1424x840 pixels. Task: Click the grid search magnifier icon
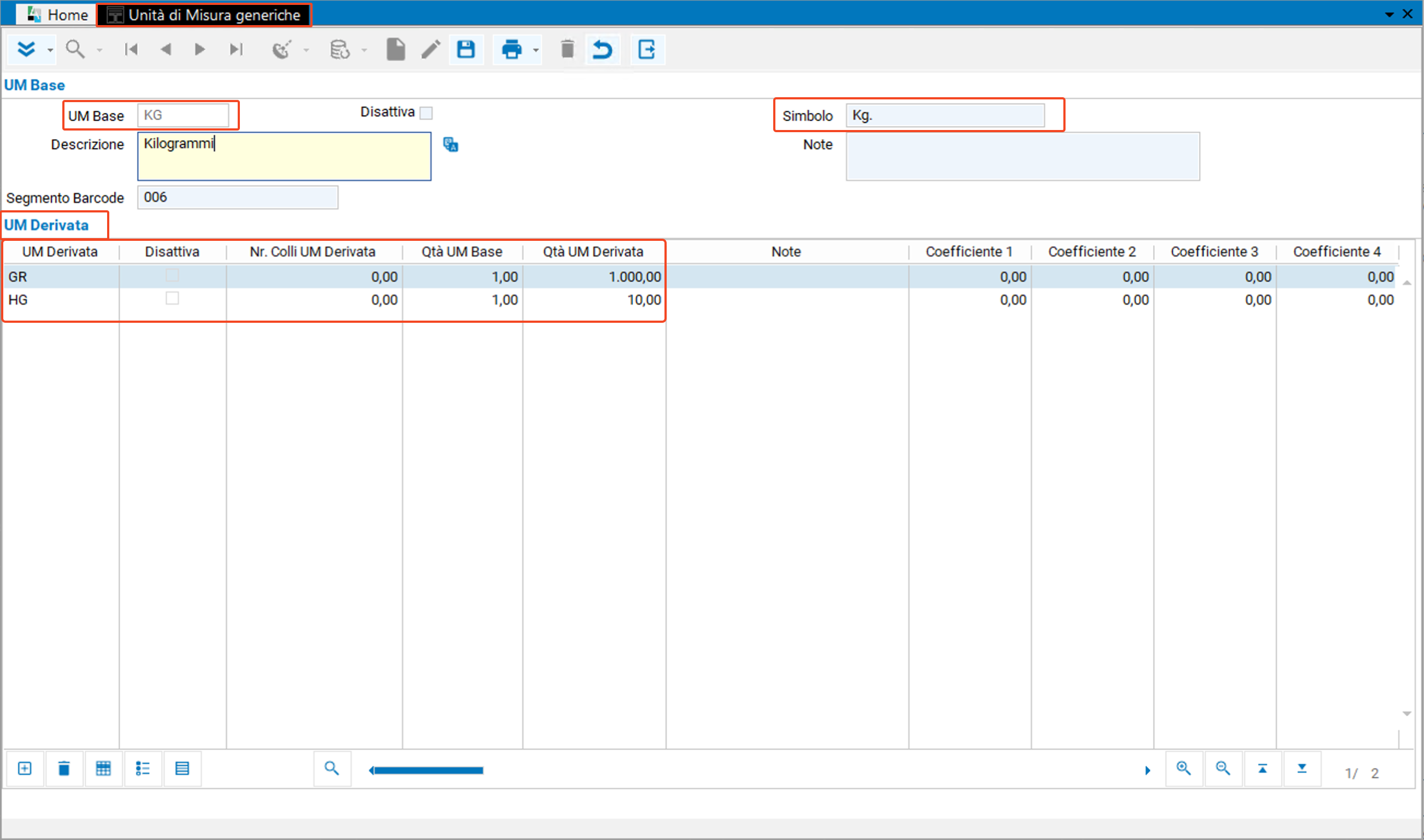tap(332, 768)
